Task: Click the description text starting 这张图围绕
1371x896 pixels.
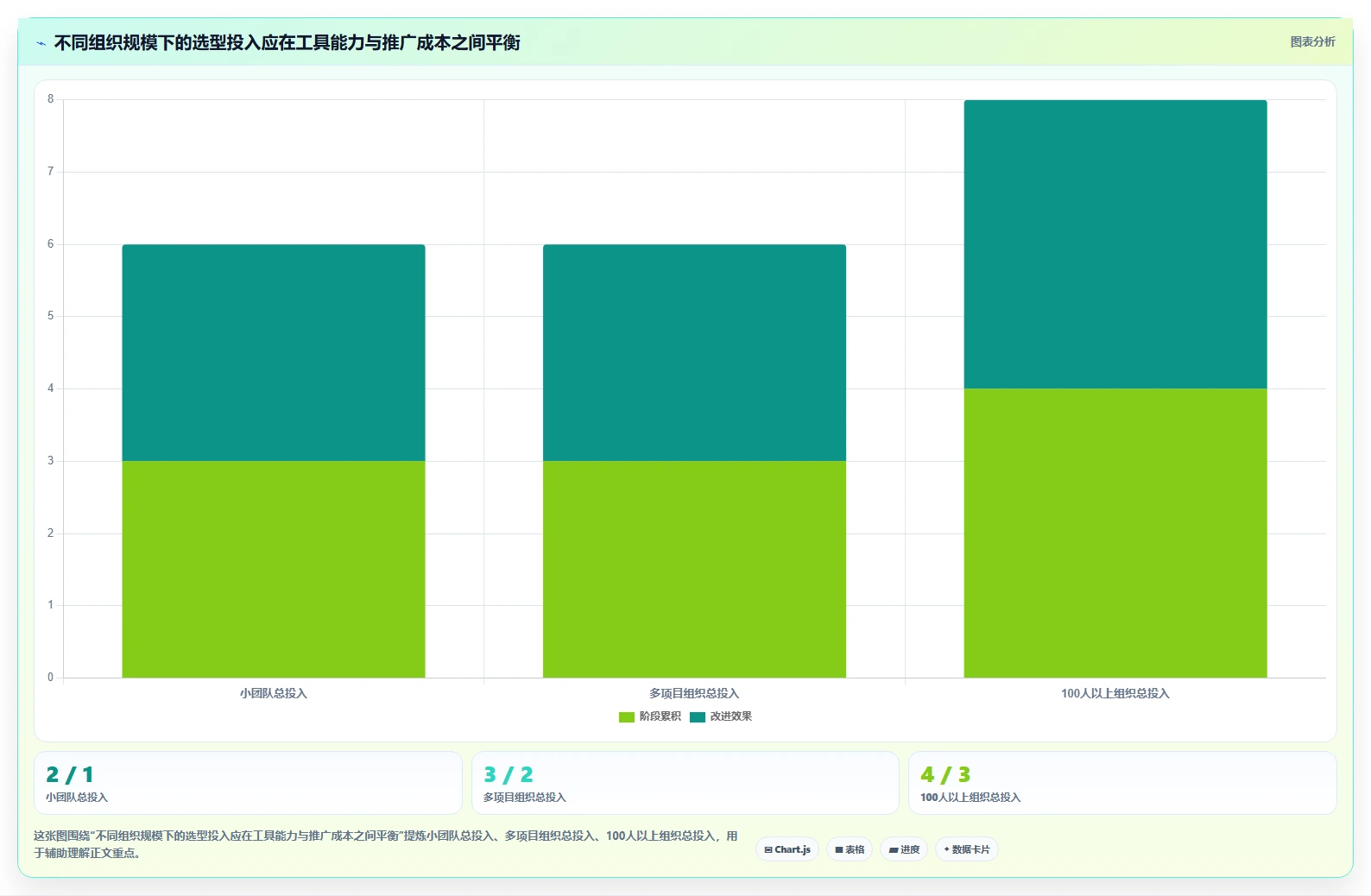Action: 386,844
